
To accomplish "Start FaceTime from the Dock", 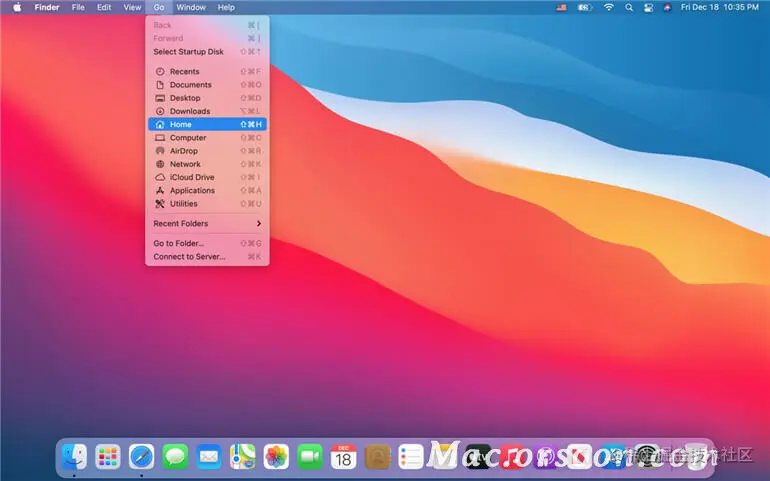I will 310,457.
